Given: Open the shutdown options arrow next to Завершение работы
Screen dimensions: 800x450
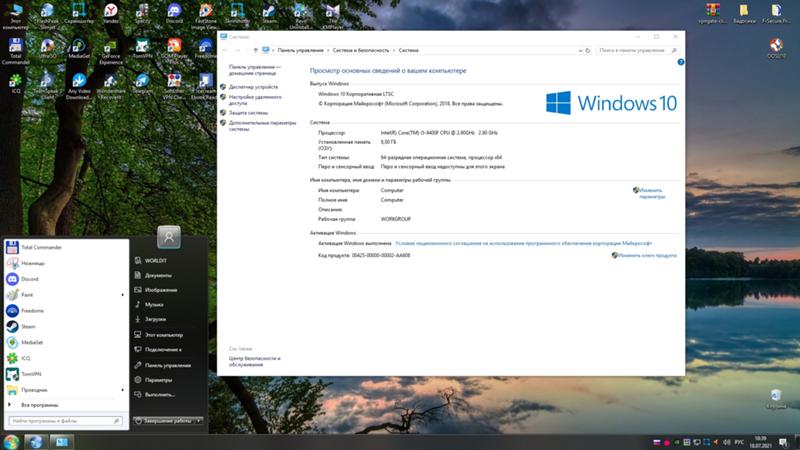Looking at the screenshot, I should (198, 421).
